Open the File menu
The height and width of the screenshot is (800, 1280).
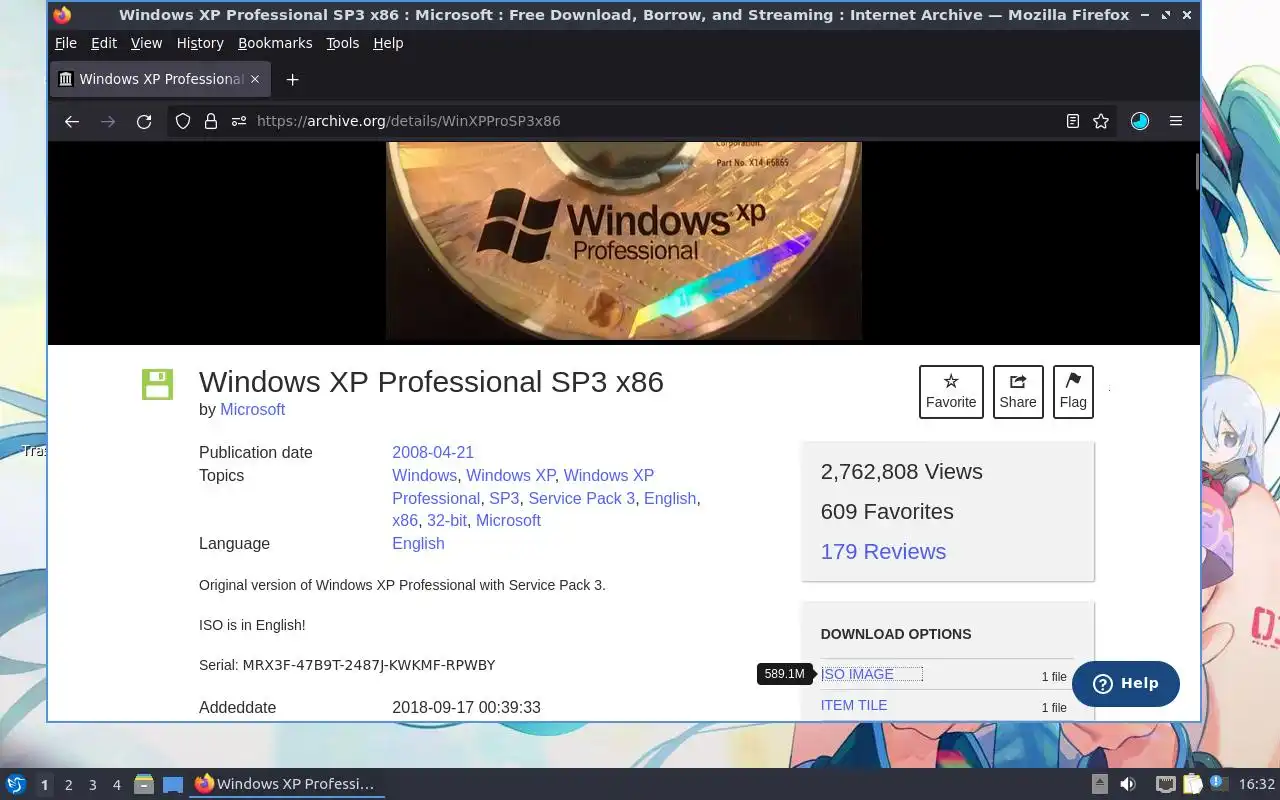pyautogui.click(x=66, y=43)
